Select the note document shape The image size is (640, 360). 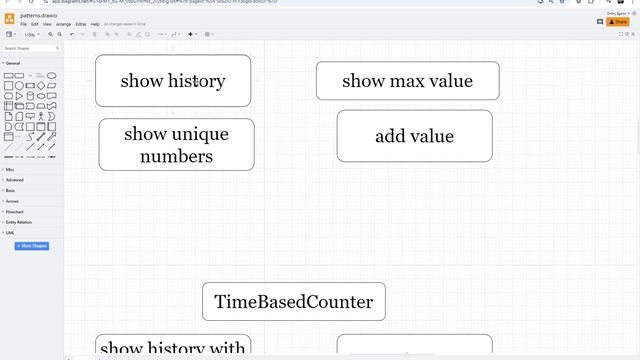click(x=8, y=116)
